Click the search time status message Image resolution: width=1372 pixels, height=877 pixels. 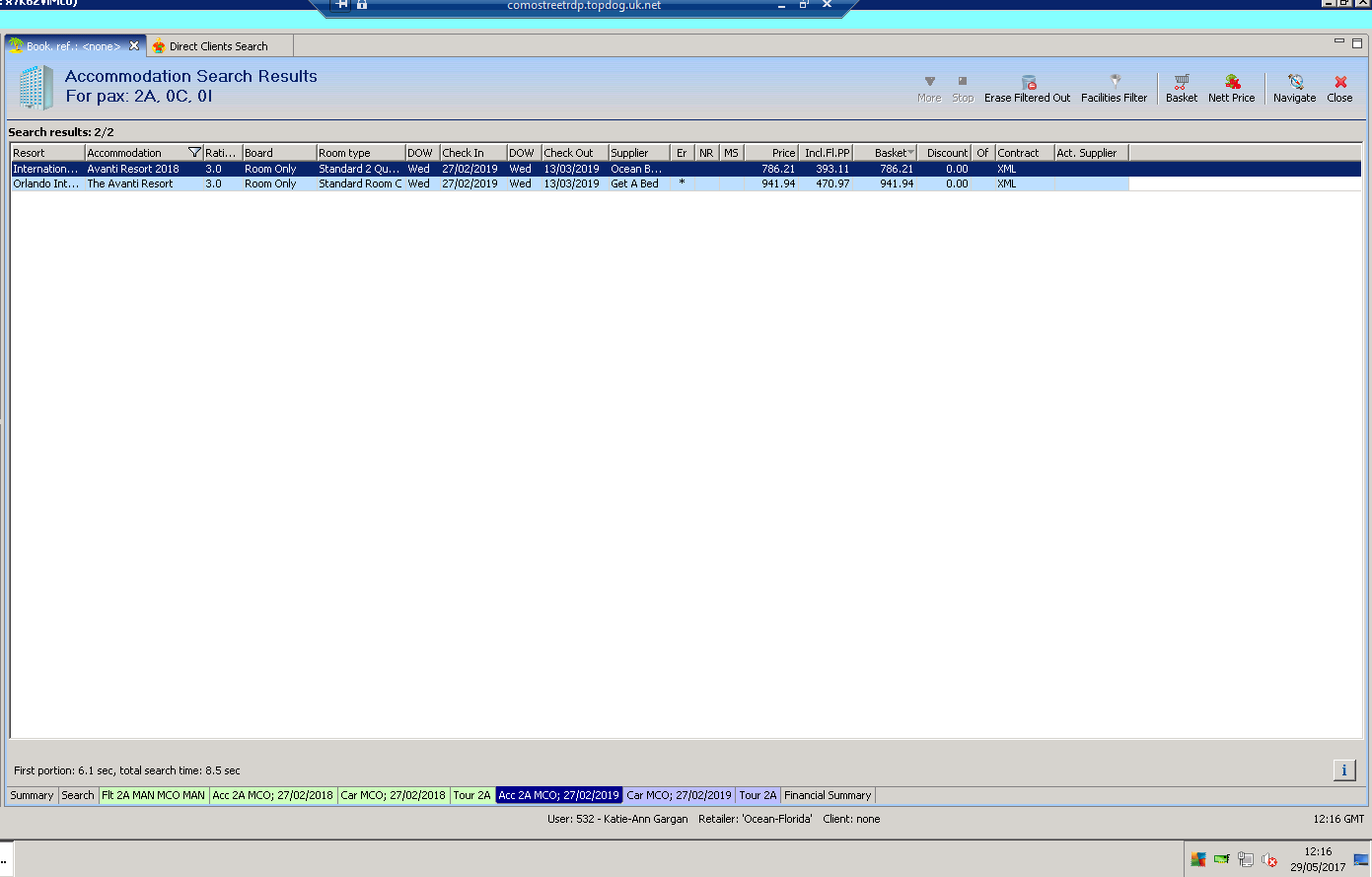click(x=127, y=770)
